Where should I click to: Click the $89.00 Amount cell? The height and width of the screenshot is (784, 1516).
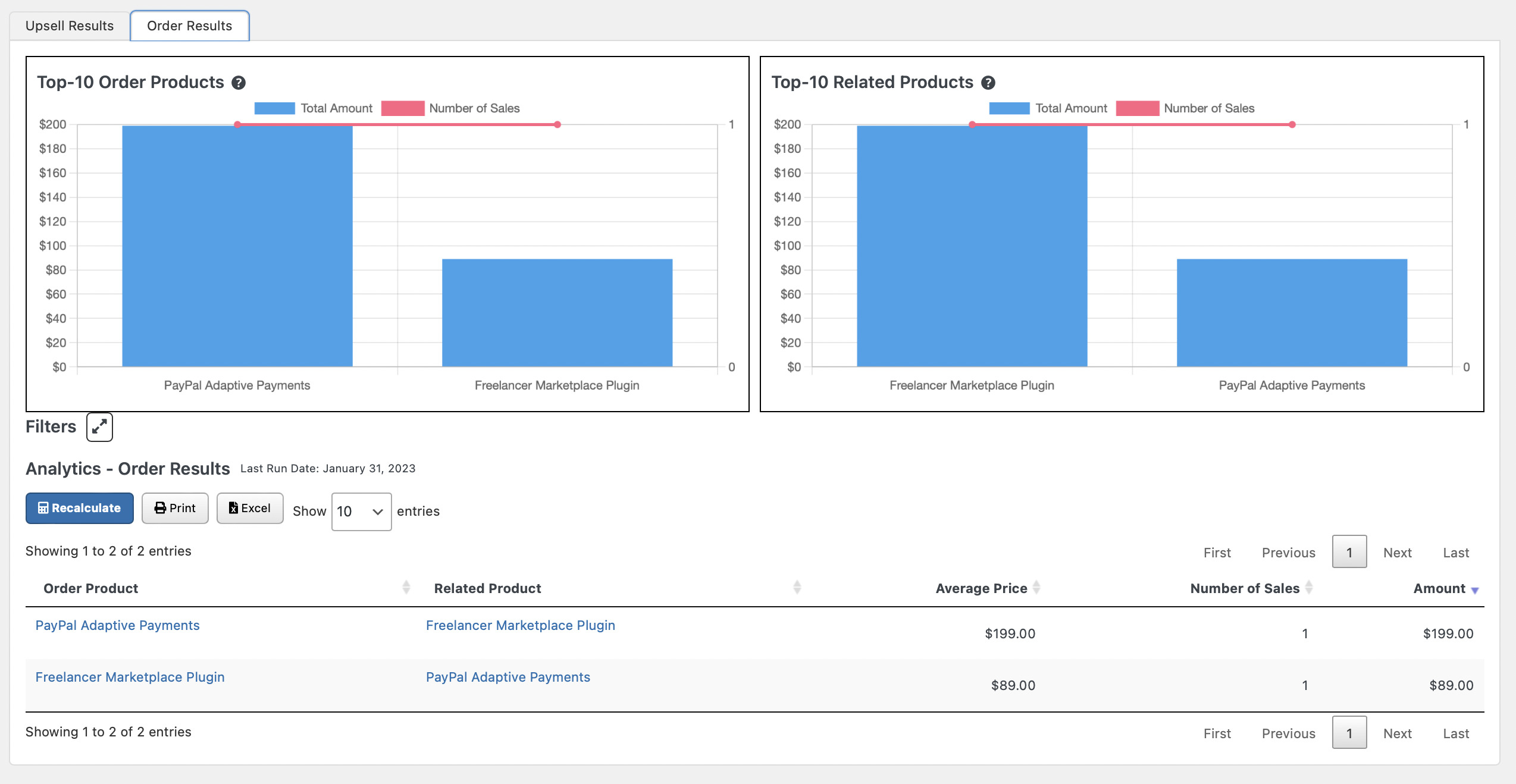[x=1452, y=685]
